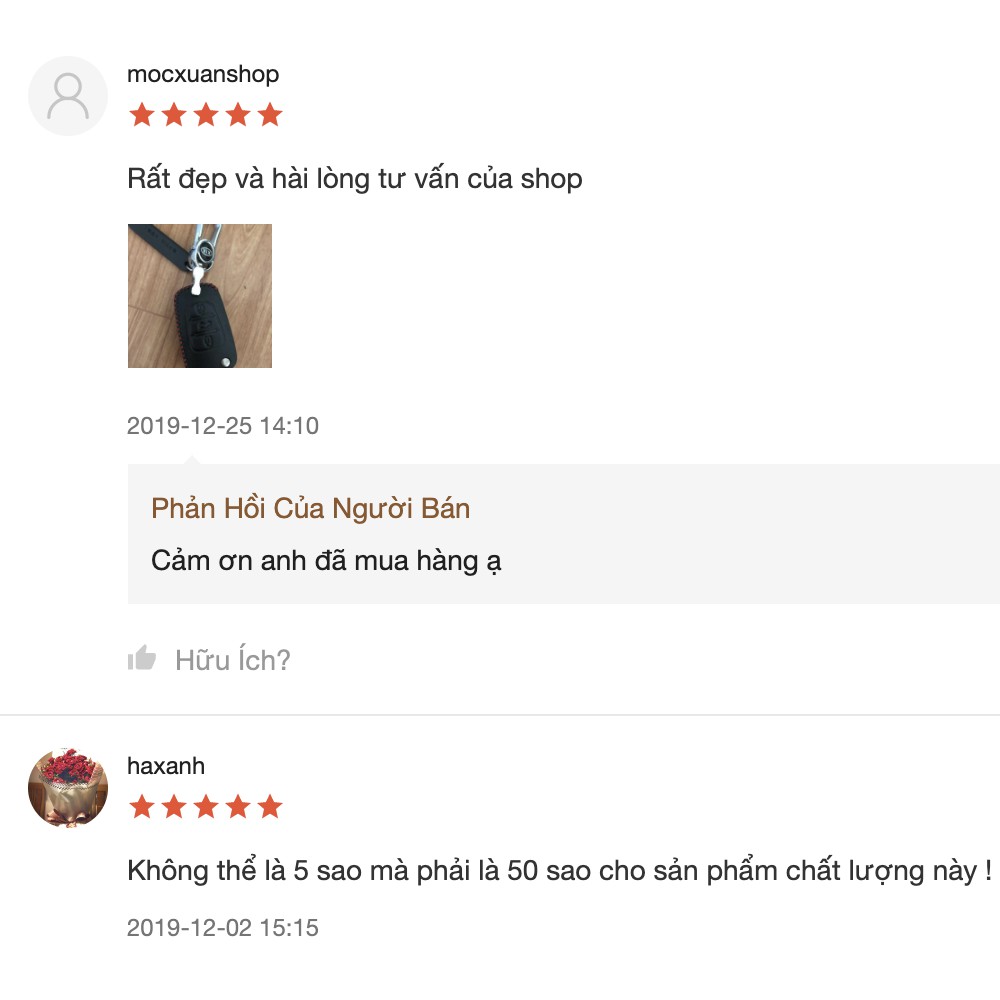The image size is (1000, 1000).
Task: Click the 'Hữu Ích?' helpful label
Action: [x=233, y=659]
